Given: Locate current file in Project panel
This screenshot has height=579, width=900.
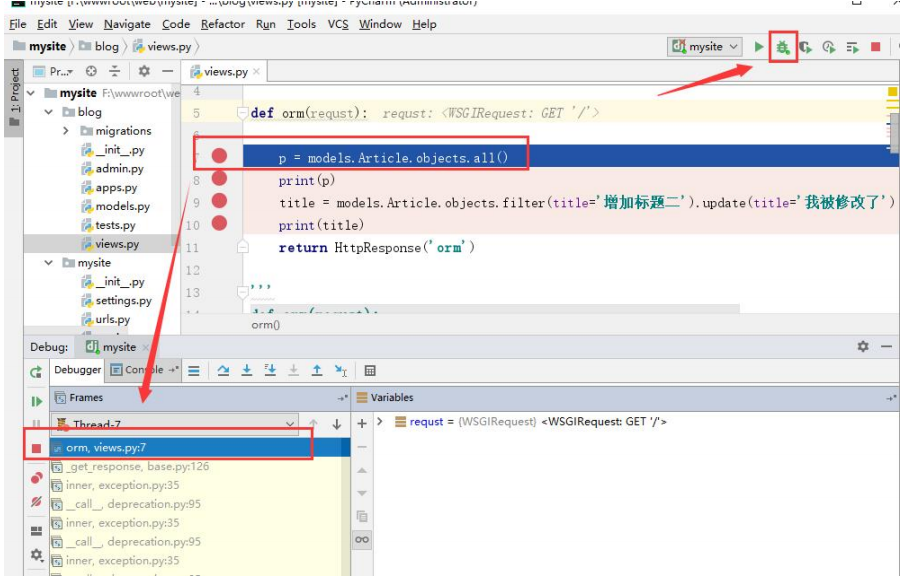Looking at the screenshot, I should [x=91, y=71].
